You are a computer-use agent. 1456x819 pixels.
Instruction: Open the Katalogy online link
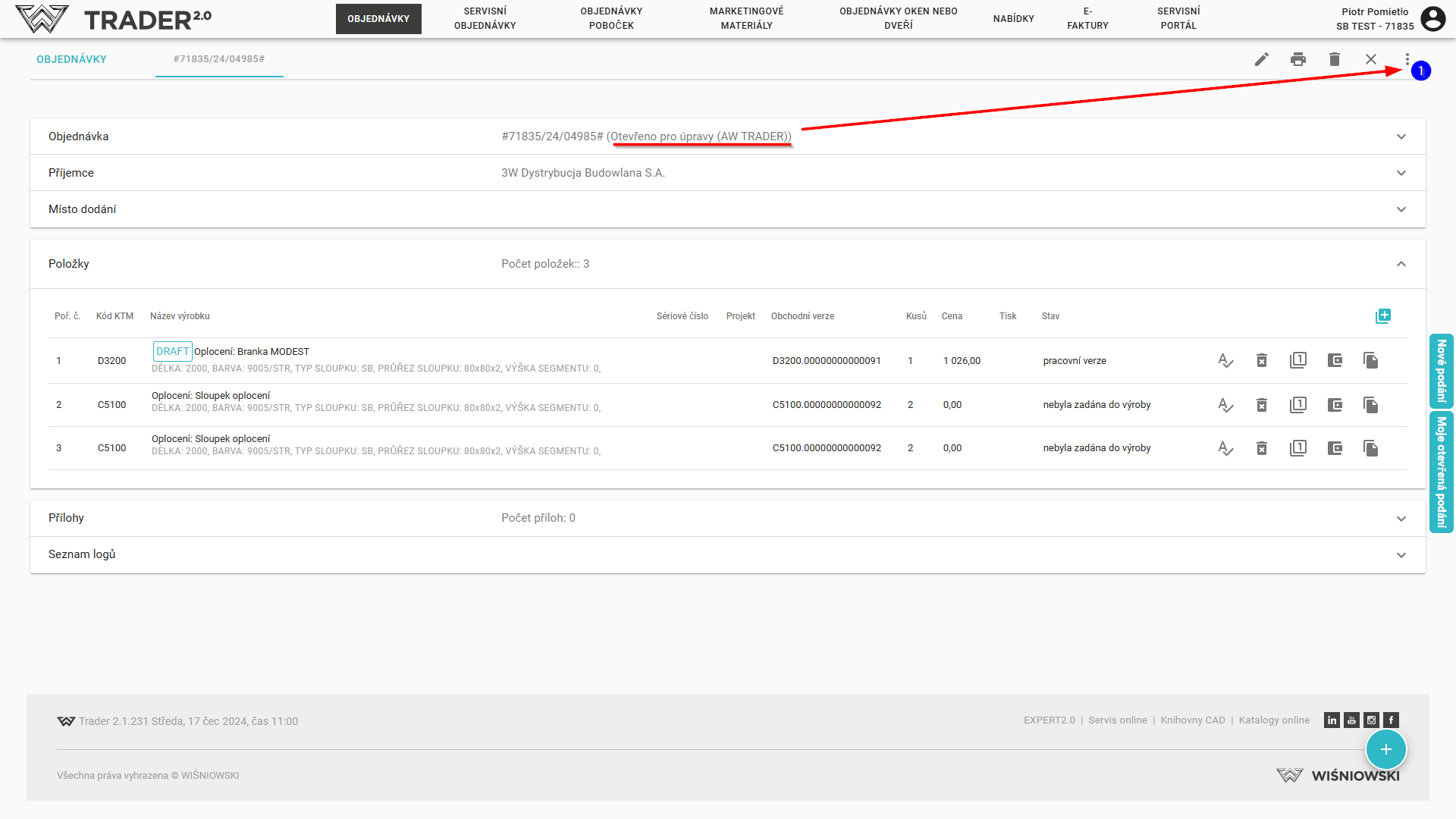coord(1274,720)
